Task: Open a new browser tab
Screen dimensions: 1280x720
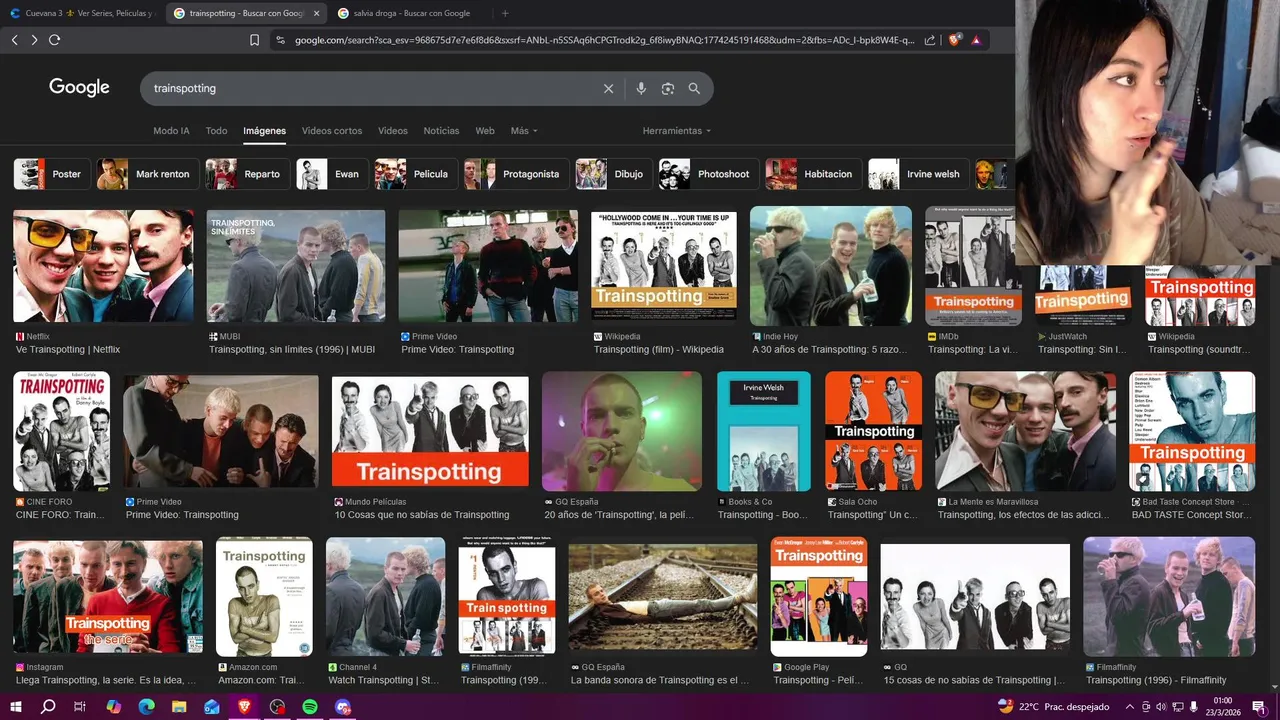Action: (504, 13)
